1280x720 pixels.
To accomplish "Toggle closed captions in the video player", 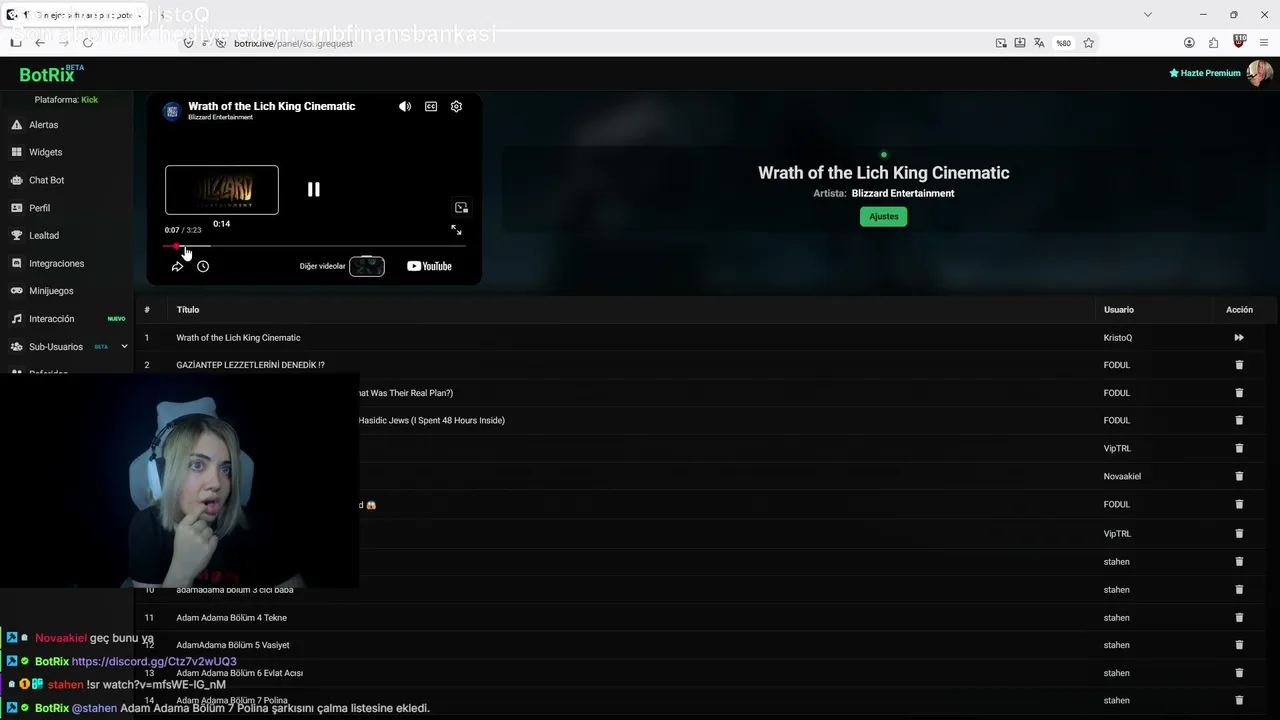I will 431,106.
